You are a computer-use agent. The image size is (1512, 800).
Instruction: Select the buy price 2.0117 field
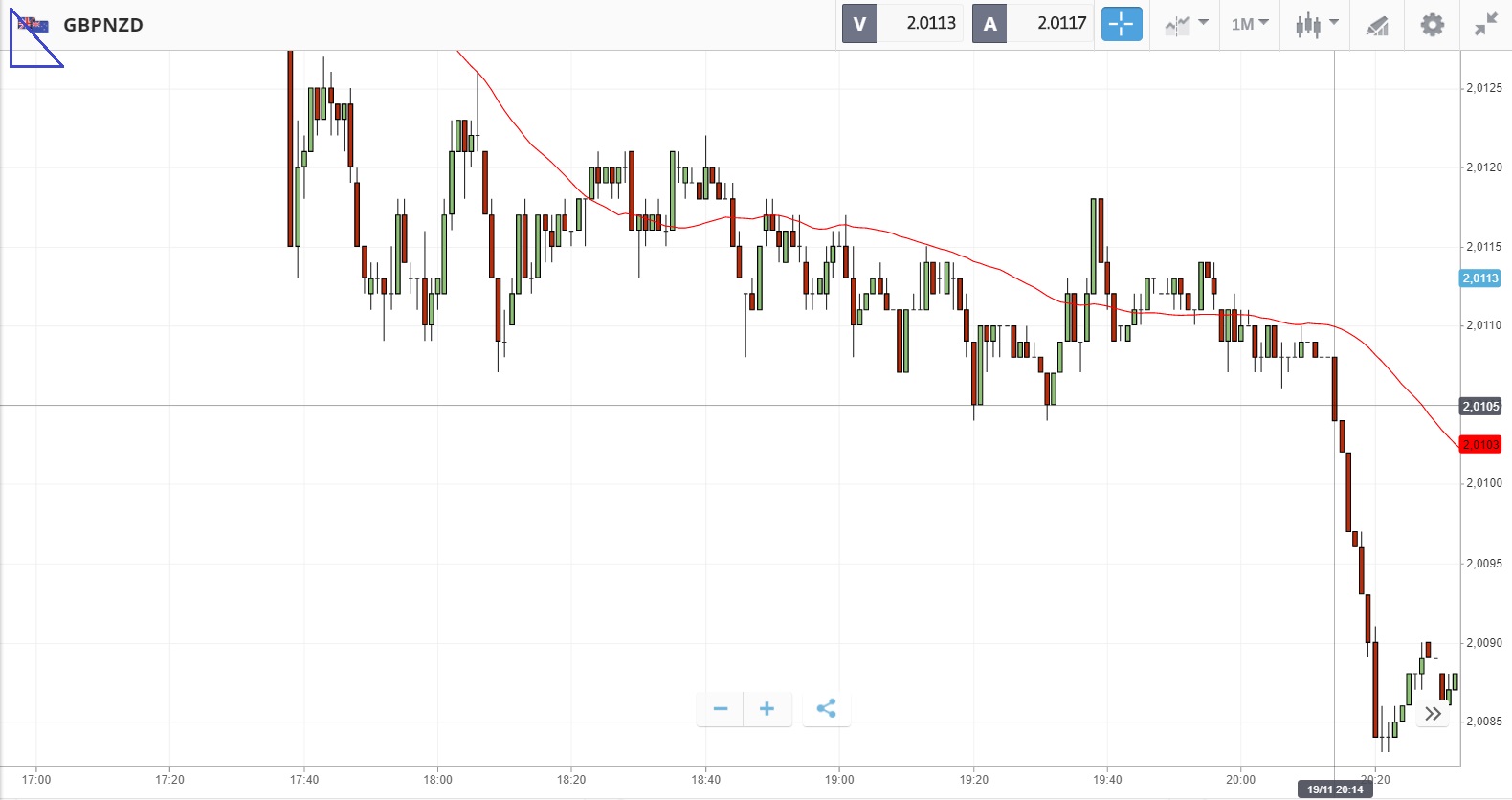1061,24
